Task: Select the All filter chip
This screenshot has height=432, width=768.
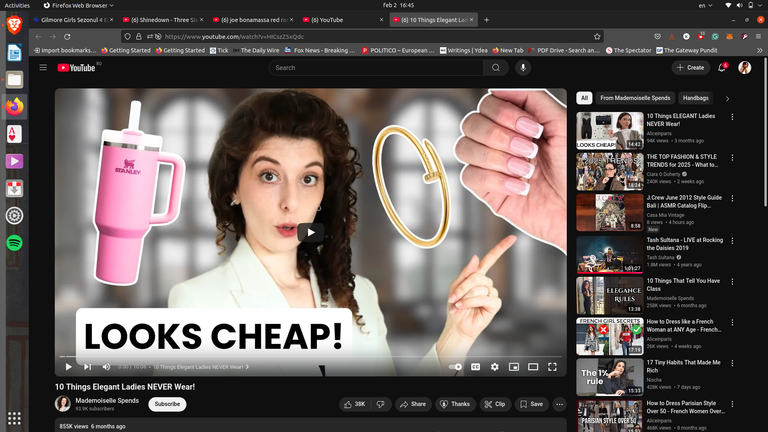Action: [x=584, y=98]
